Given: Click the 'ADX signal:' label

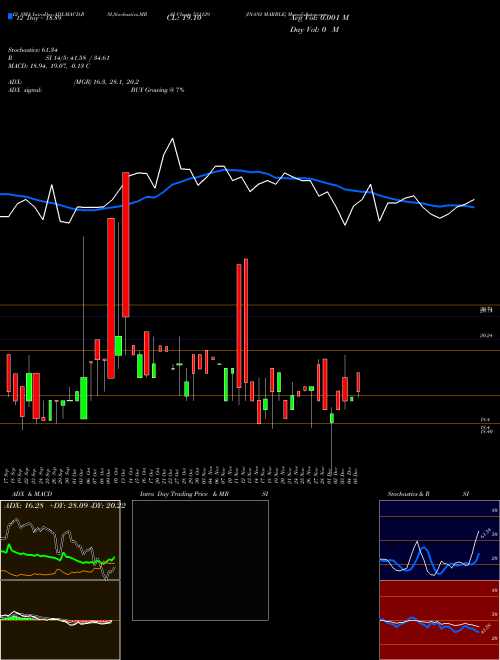Looking at the screenshot, I should 25,90.
